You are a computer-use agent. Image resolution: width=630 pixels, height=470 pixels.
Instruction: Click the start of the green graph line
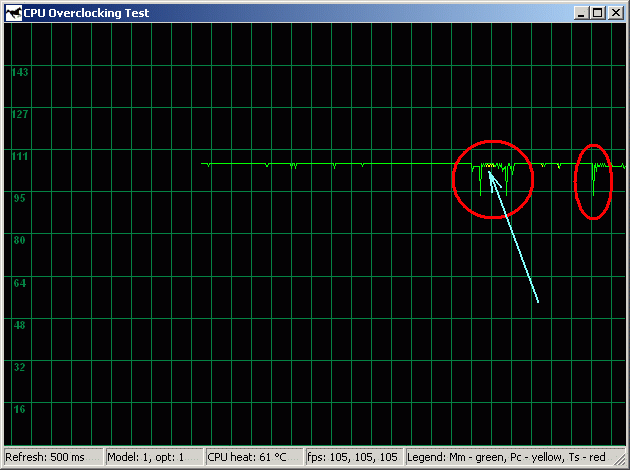(202, 163)
